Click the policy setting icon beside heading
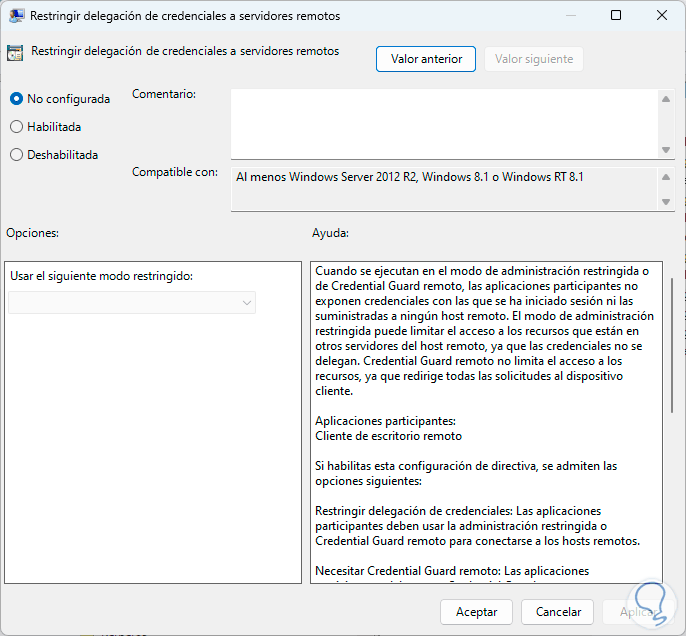This screenshot has height=636, width=686. (15, 53)
